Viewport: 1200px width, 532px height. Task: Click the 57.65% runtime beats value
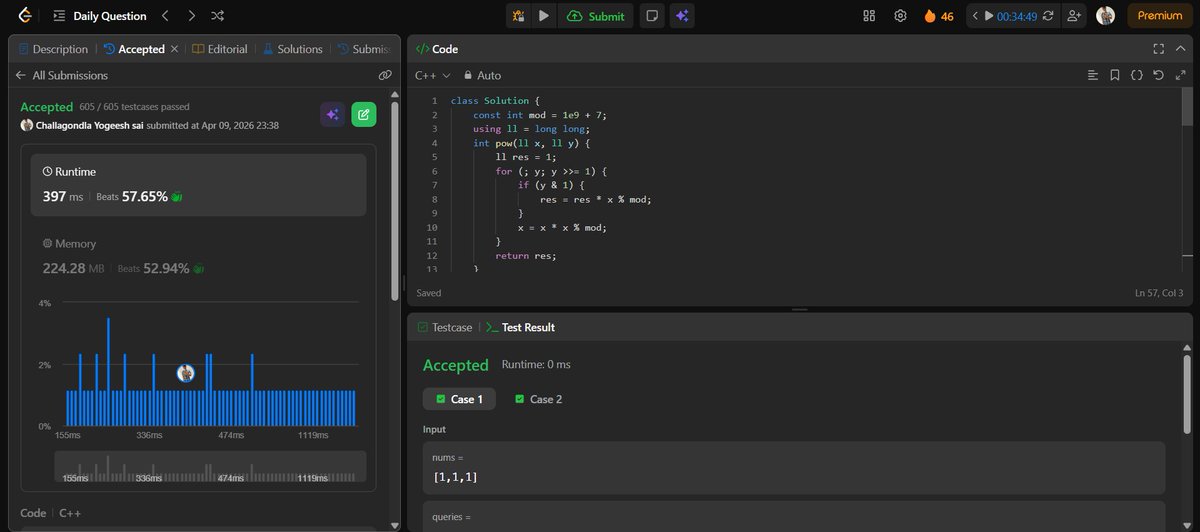point(145,197)
